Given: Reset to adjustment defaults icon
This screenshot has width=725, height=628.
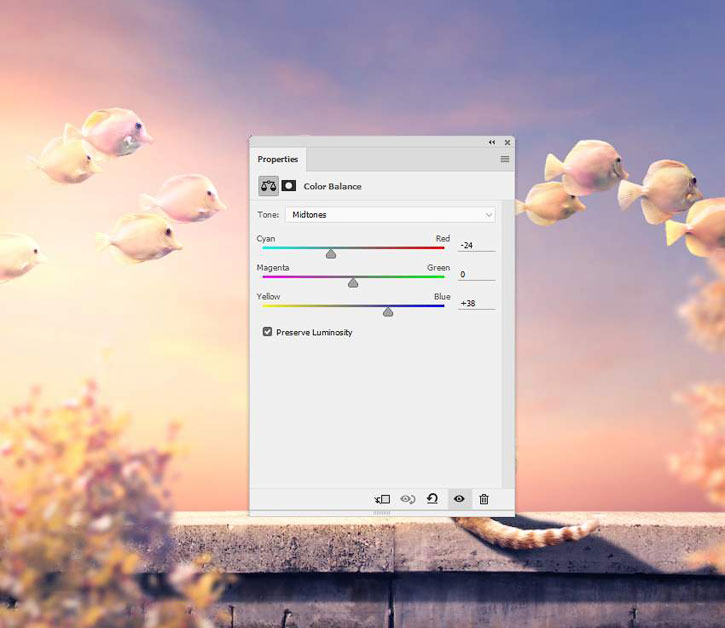Looking at the screenshot, I should click(433, 499).
